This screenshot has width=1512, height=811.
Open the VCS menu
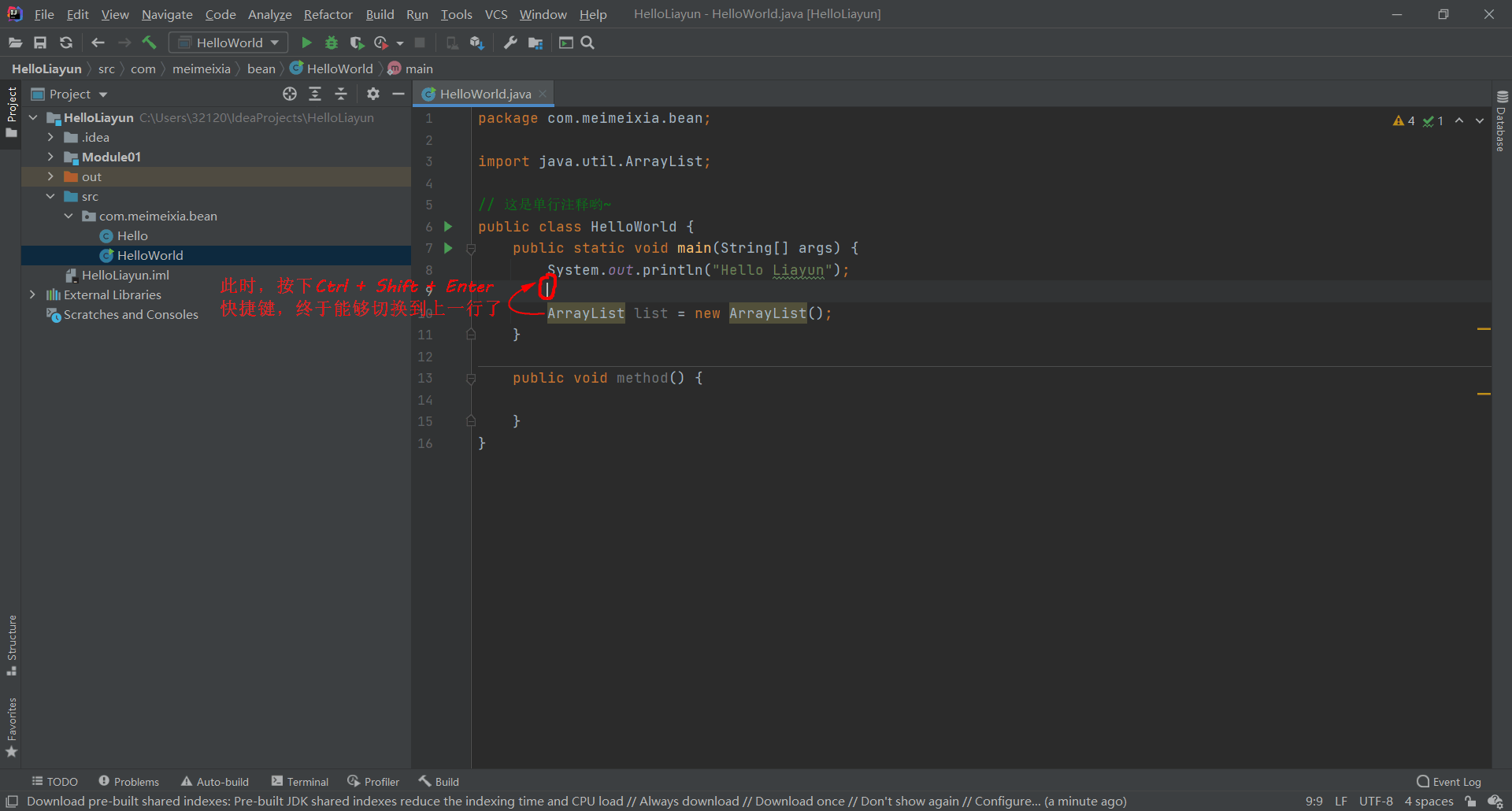tap(496, 14)
